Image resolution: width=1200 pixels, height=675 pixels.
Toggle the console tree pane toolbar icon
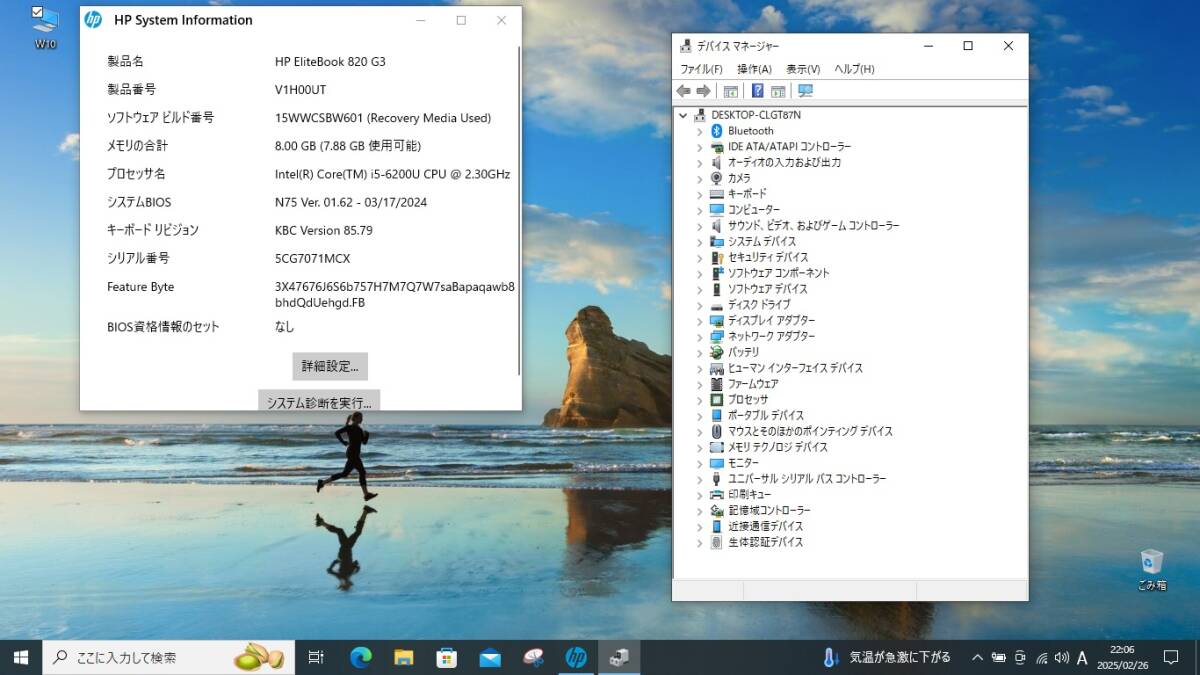(731, 91)
